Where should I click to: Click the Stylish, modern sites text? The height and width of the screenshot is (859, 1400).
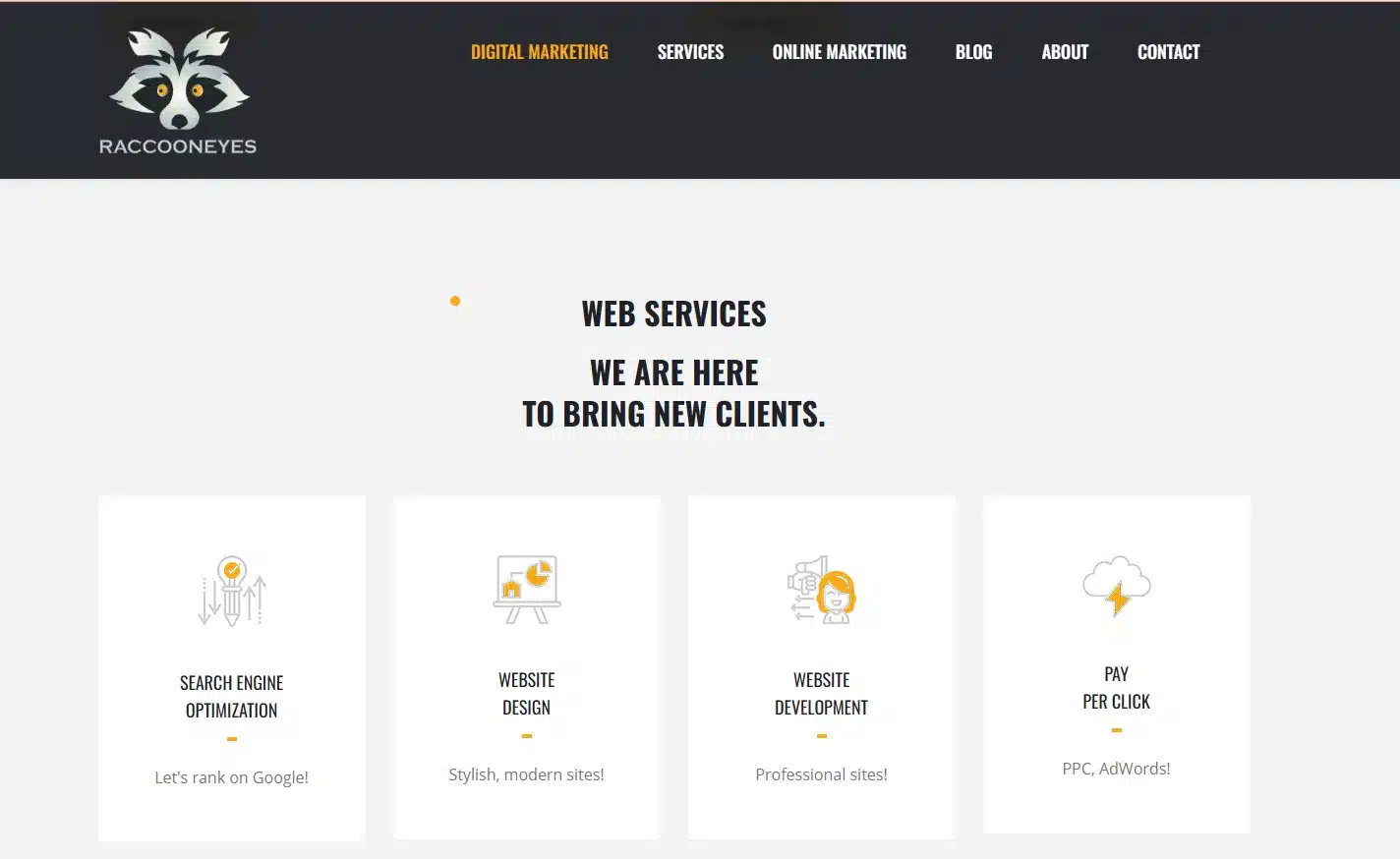527,773
